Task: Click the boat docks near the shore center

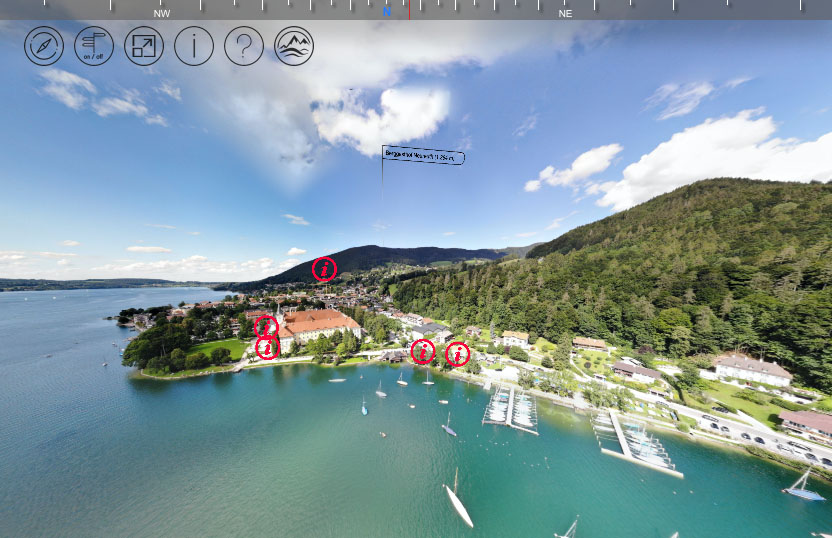Action: pos(510,408)
